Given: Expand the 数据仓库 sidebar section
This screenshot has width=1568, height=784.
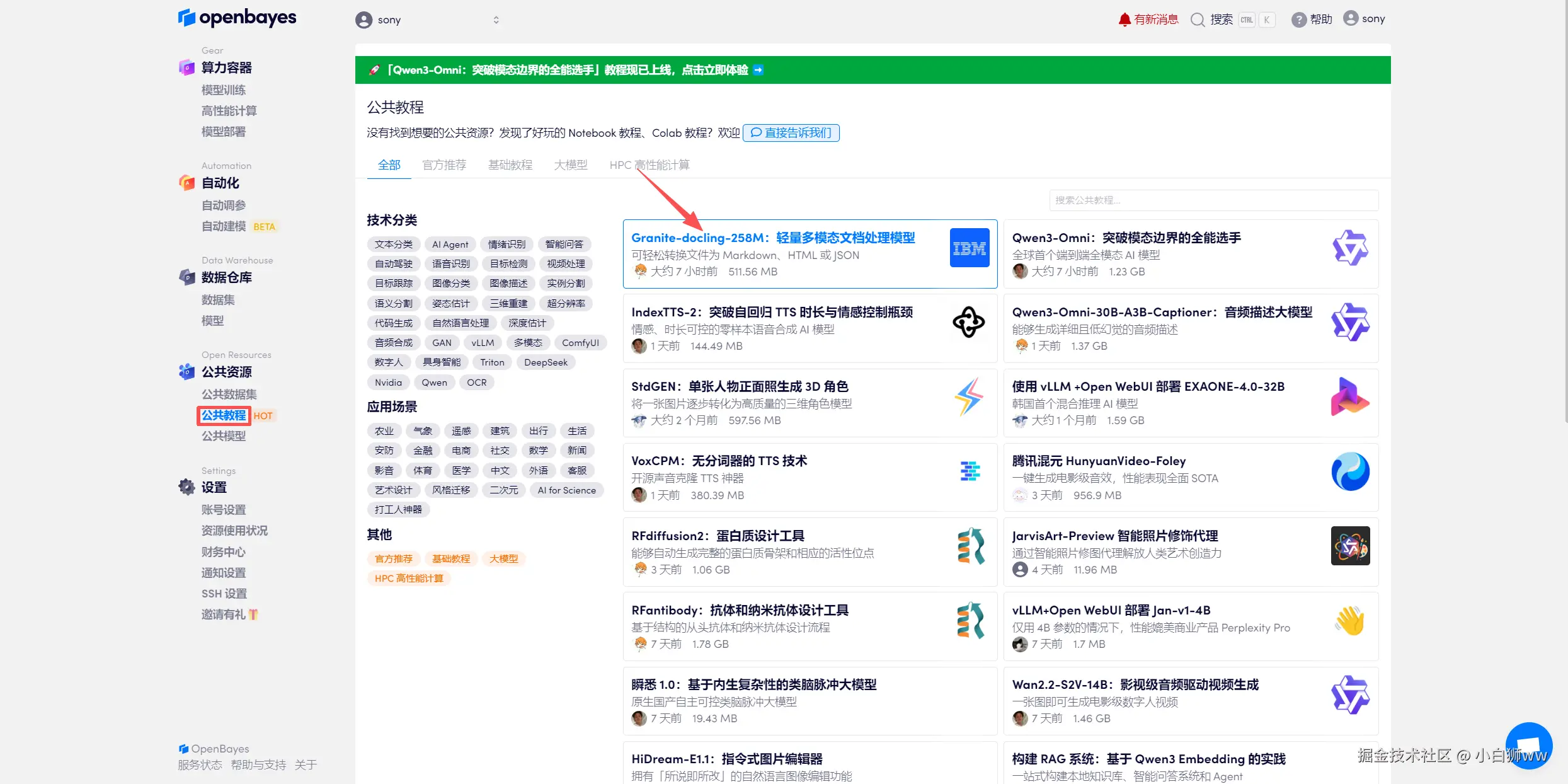Looking at the screenshot, I should [x=226, y=277].
